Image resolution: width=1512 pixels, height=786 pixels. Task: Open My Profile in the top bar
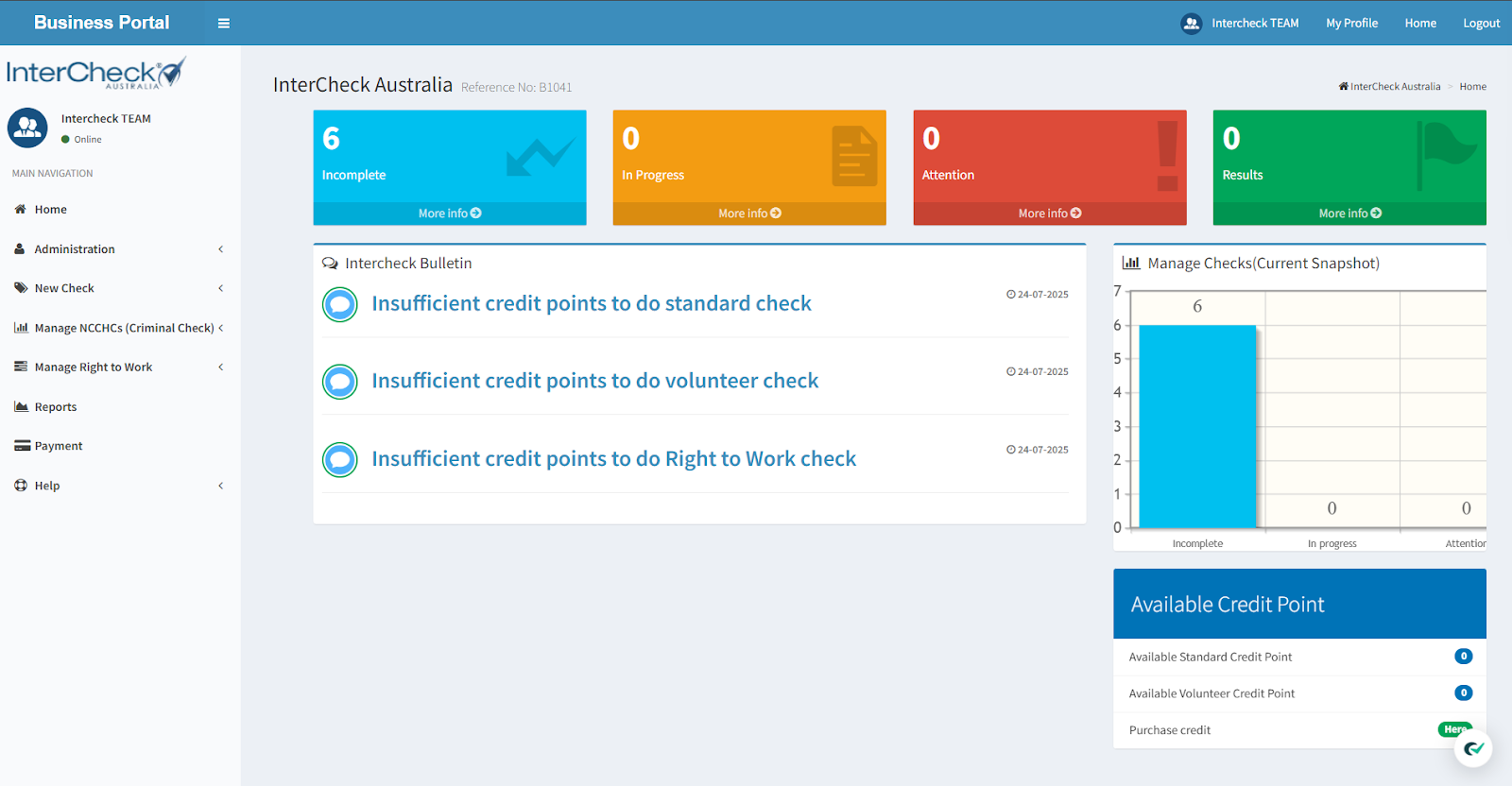click(1351, 24)
